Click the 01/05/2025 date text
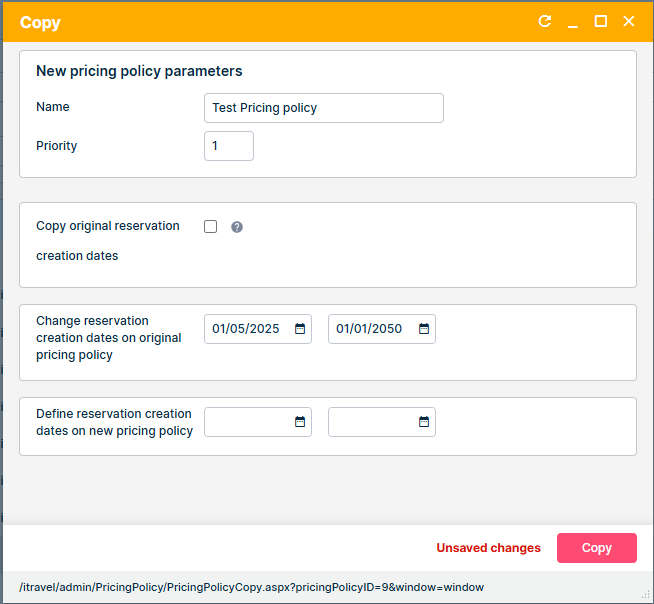This screenshot has height=604, width=654. click(x=246, y=329)
